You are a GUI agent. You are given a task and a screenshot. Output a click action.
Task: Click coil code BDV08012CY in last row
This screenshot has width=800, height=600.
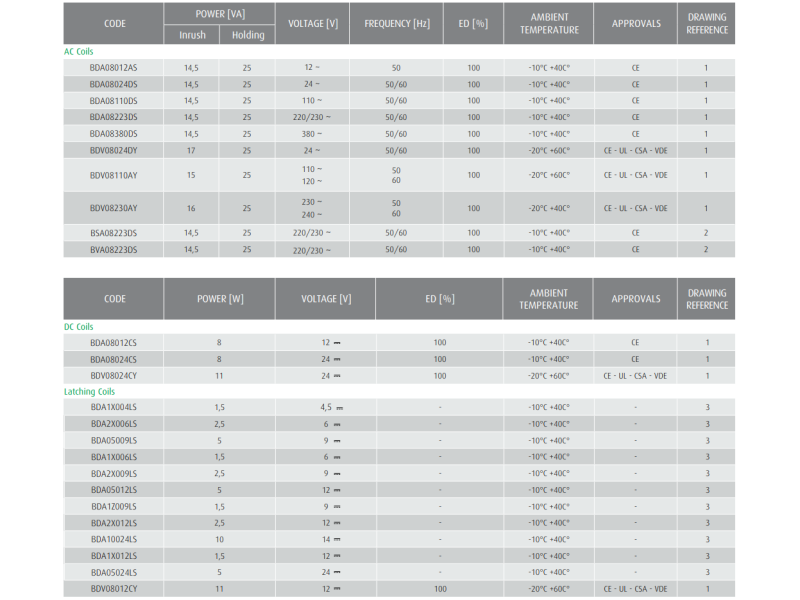(x=114, y=589)
